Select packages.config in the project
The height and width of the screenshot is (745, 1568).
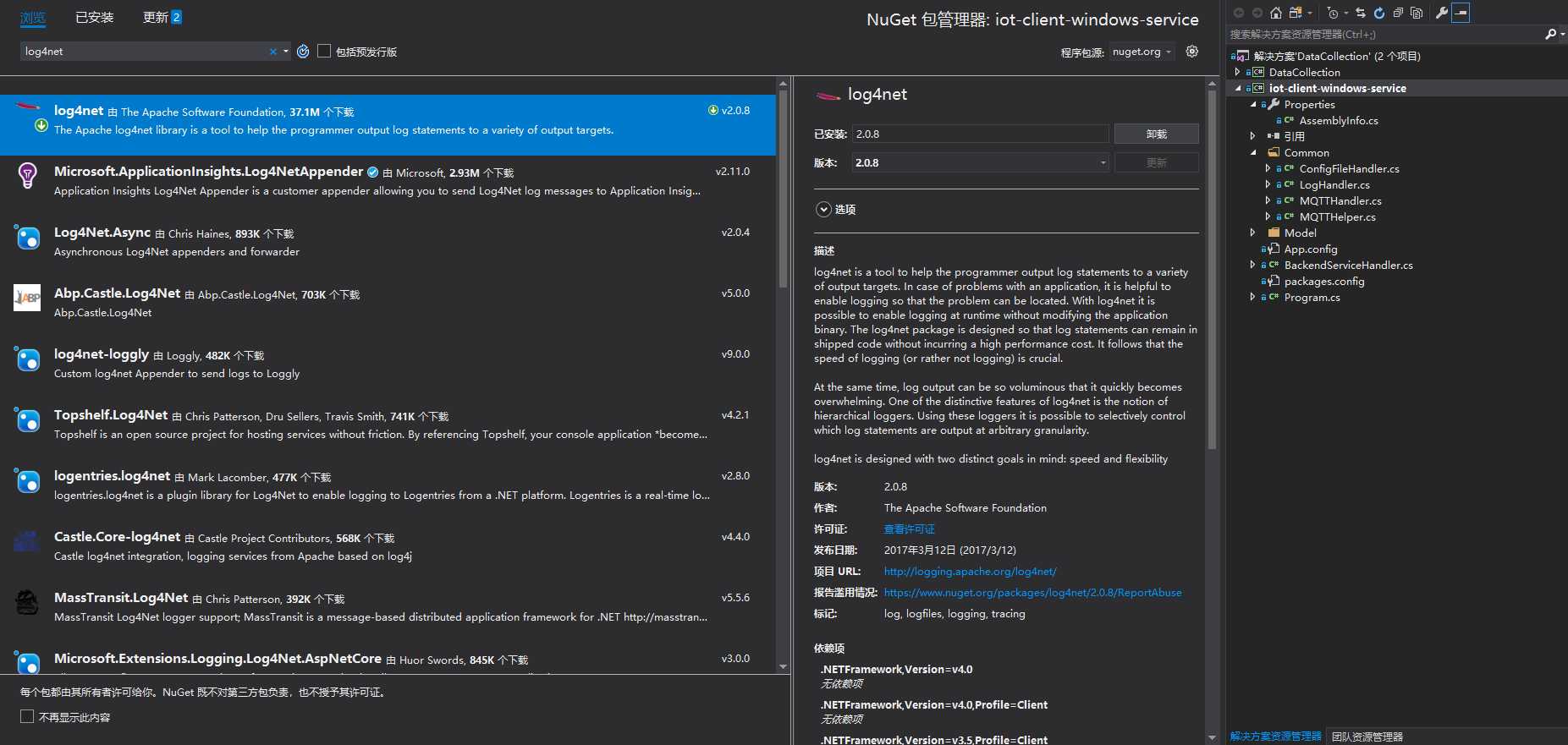pos(1323,281)
